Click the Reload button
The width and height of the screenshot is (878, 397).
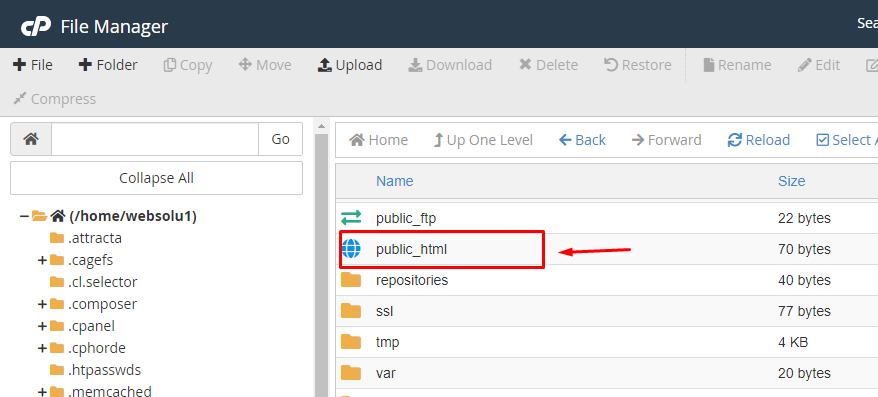(759, 139)
